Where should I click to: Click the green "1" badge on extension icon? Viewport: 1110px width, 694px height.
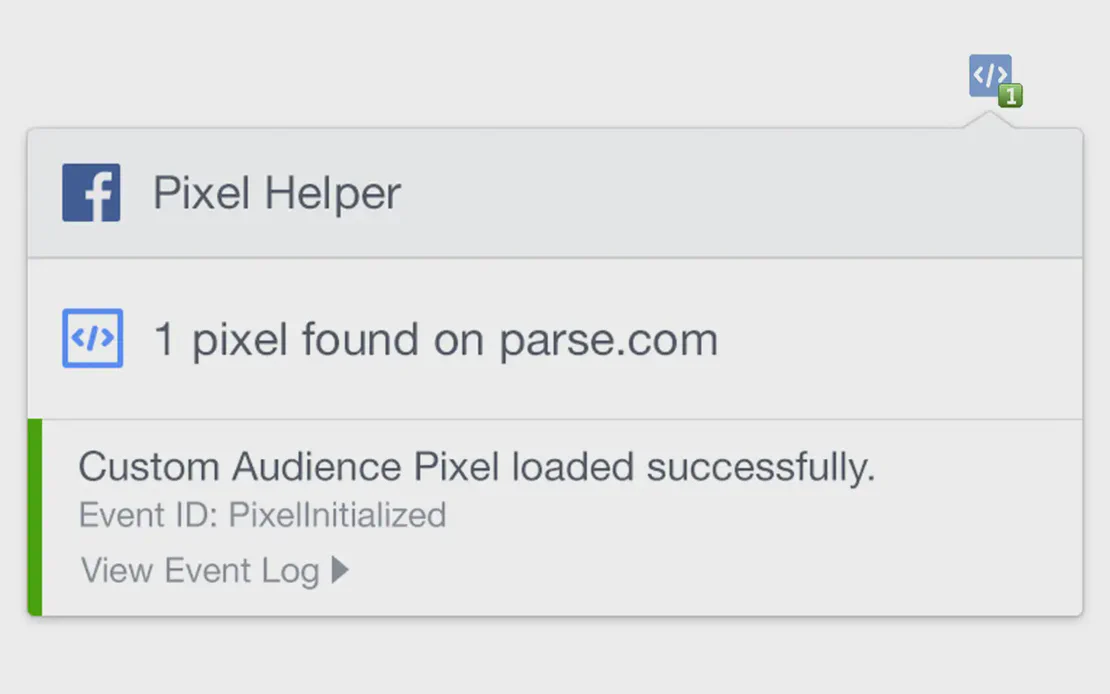[x=1011, y=96]
